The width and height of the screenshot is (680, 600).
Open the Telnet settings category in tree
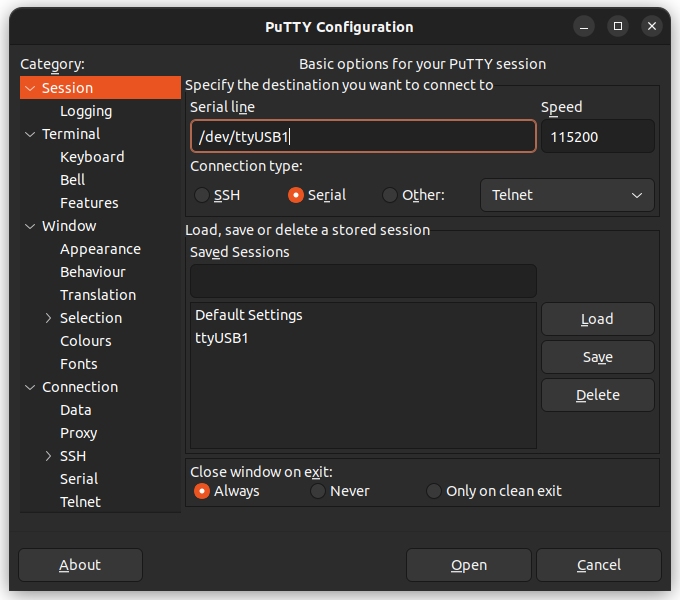(x=81, y=502)
